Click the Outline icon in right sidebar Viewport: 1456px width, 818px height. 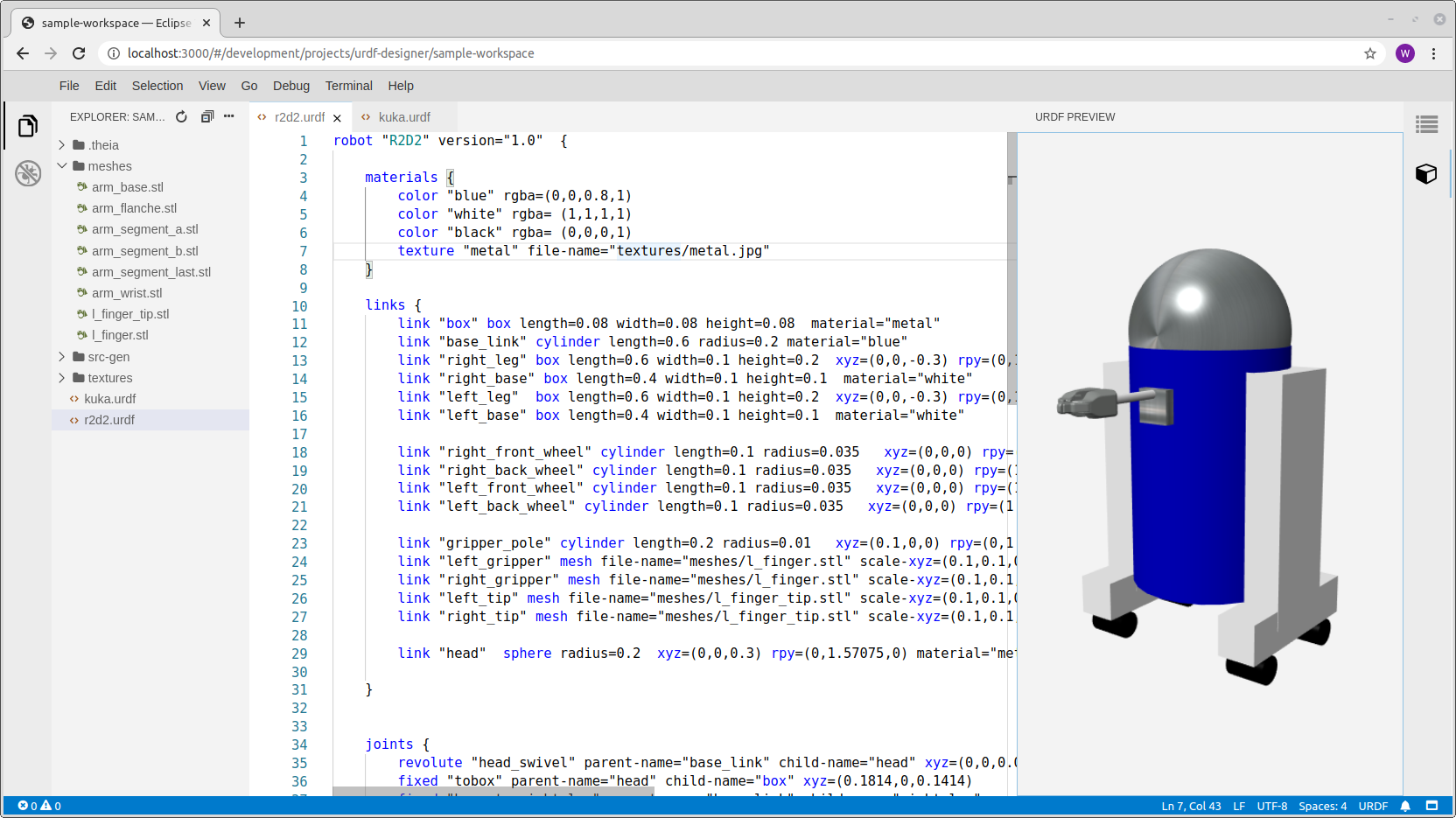click(x=1426, y=125)
